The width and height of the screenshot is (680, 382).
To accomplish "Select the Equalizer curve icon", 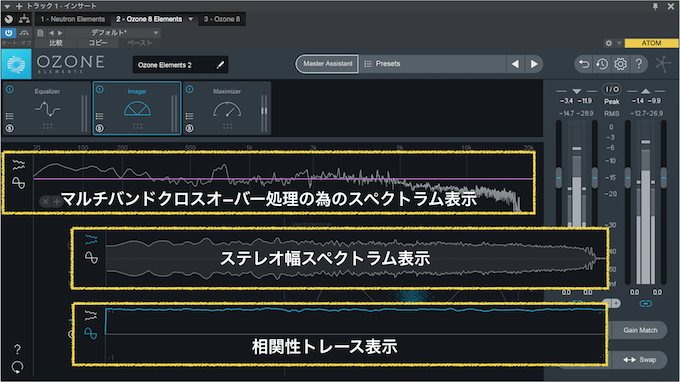I will pyautogui.click(x=47, y=108).
